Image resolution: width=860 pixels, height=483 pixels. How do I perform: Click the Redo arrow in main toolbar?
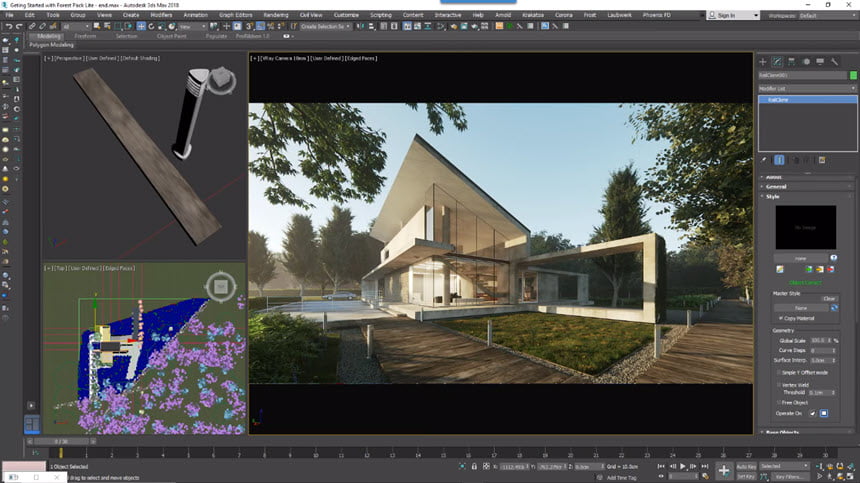pyautogui.click(x=19, y=26)
